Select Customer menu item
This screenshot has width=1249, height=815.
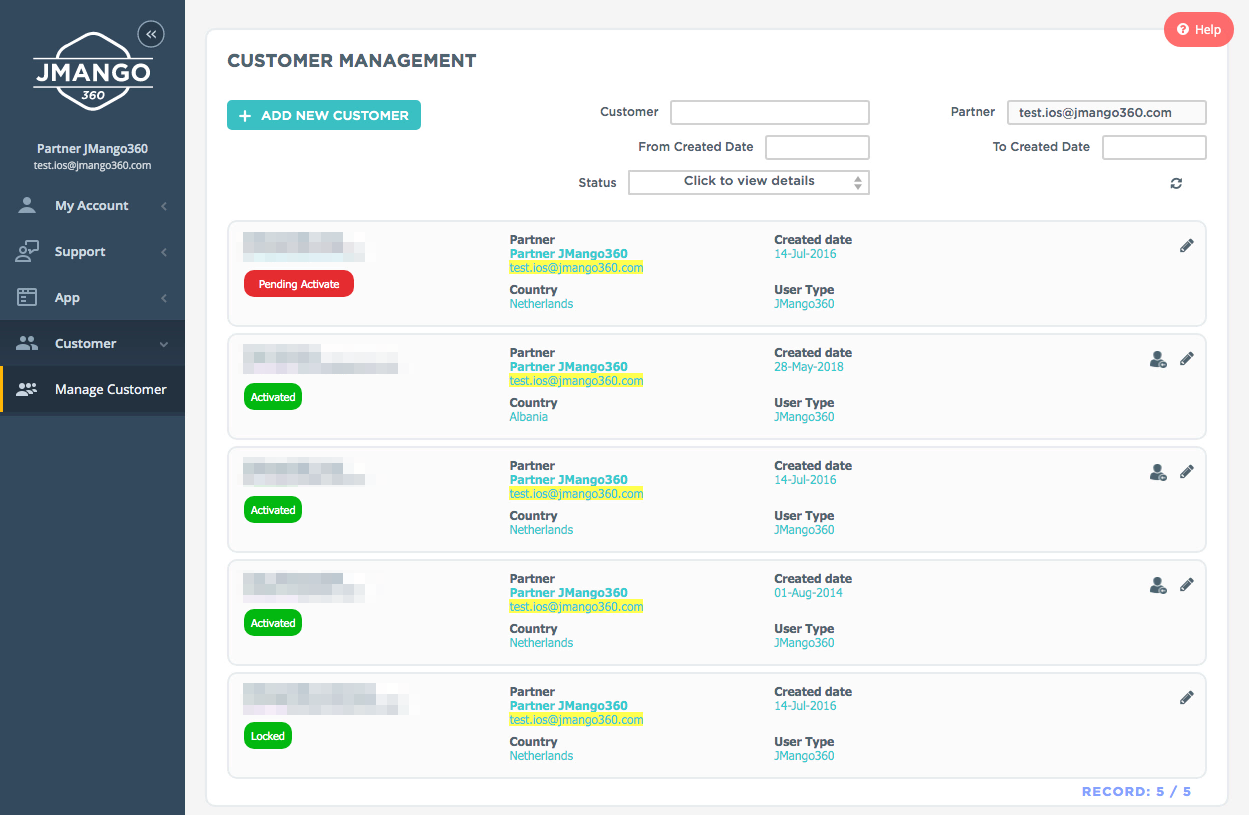pyautogui.click(x=92, y=343)
